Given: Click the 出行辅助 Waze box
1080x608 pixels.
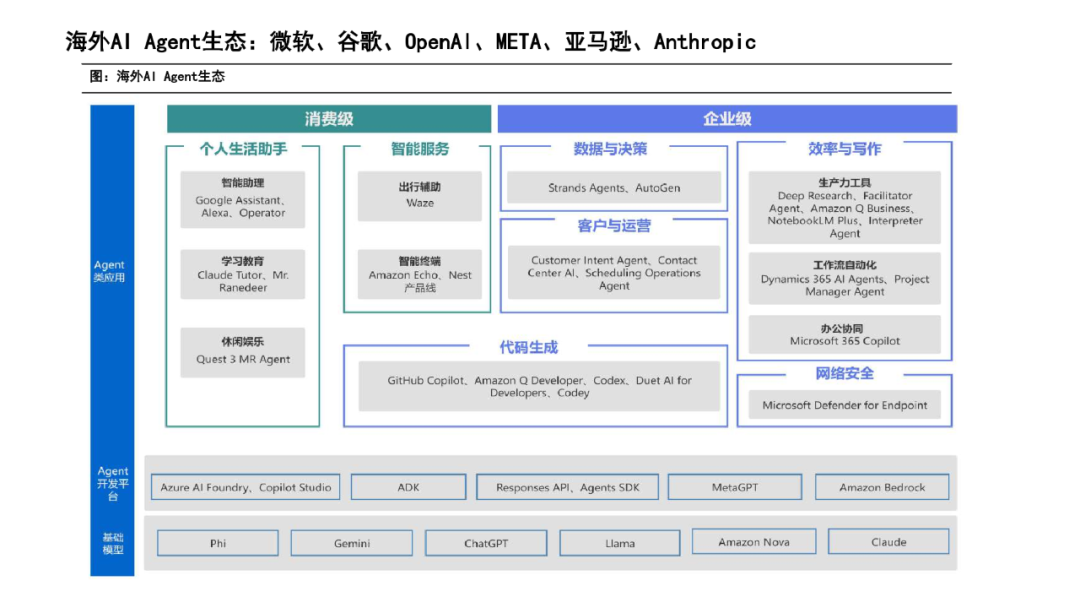Looking at the screenshot, I should 419,196.
